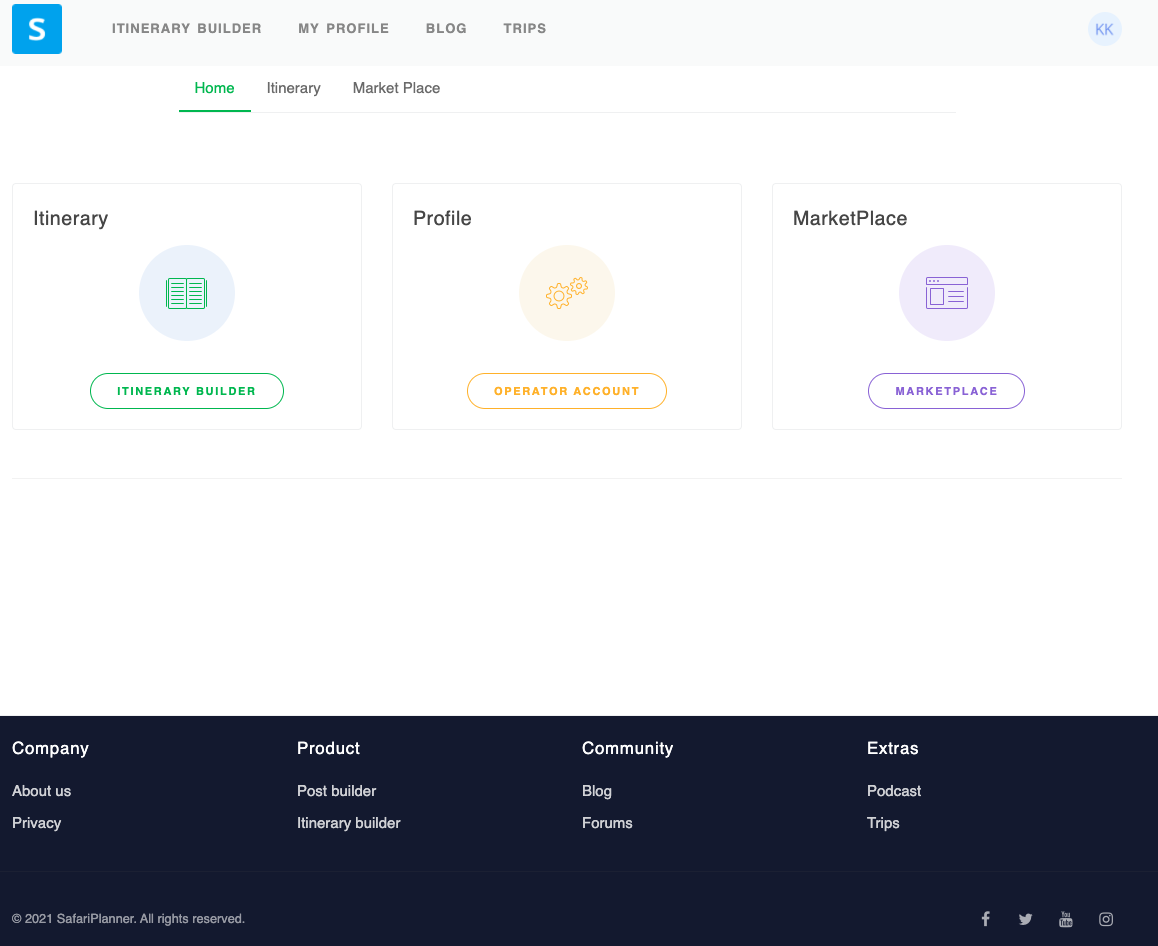Open the Facebook footer icon

(985, 919)
